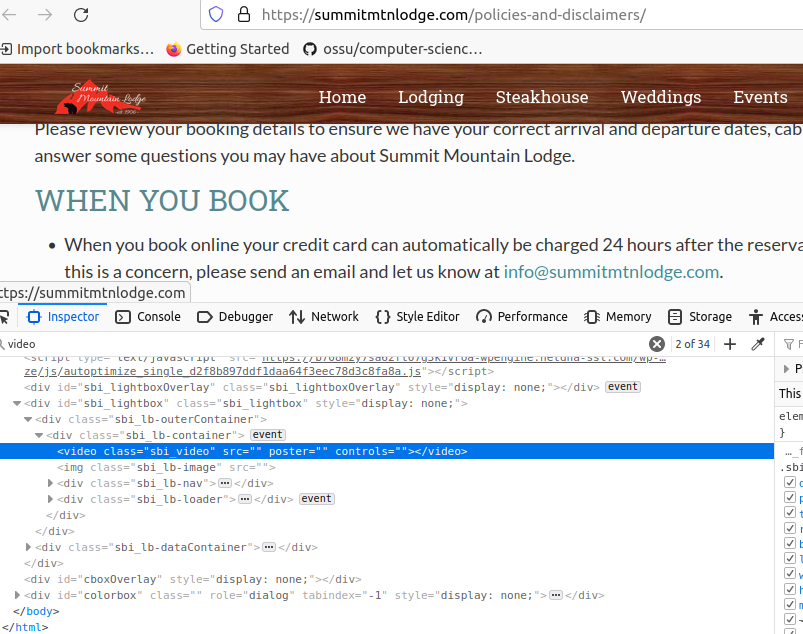Collapse the sbi_lightbox div node
This screenshot has height=634, width=803.
tap(17, 404)
